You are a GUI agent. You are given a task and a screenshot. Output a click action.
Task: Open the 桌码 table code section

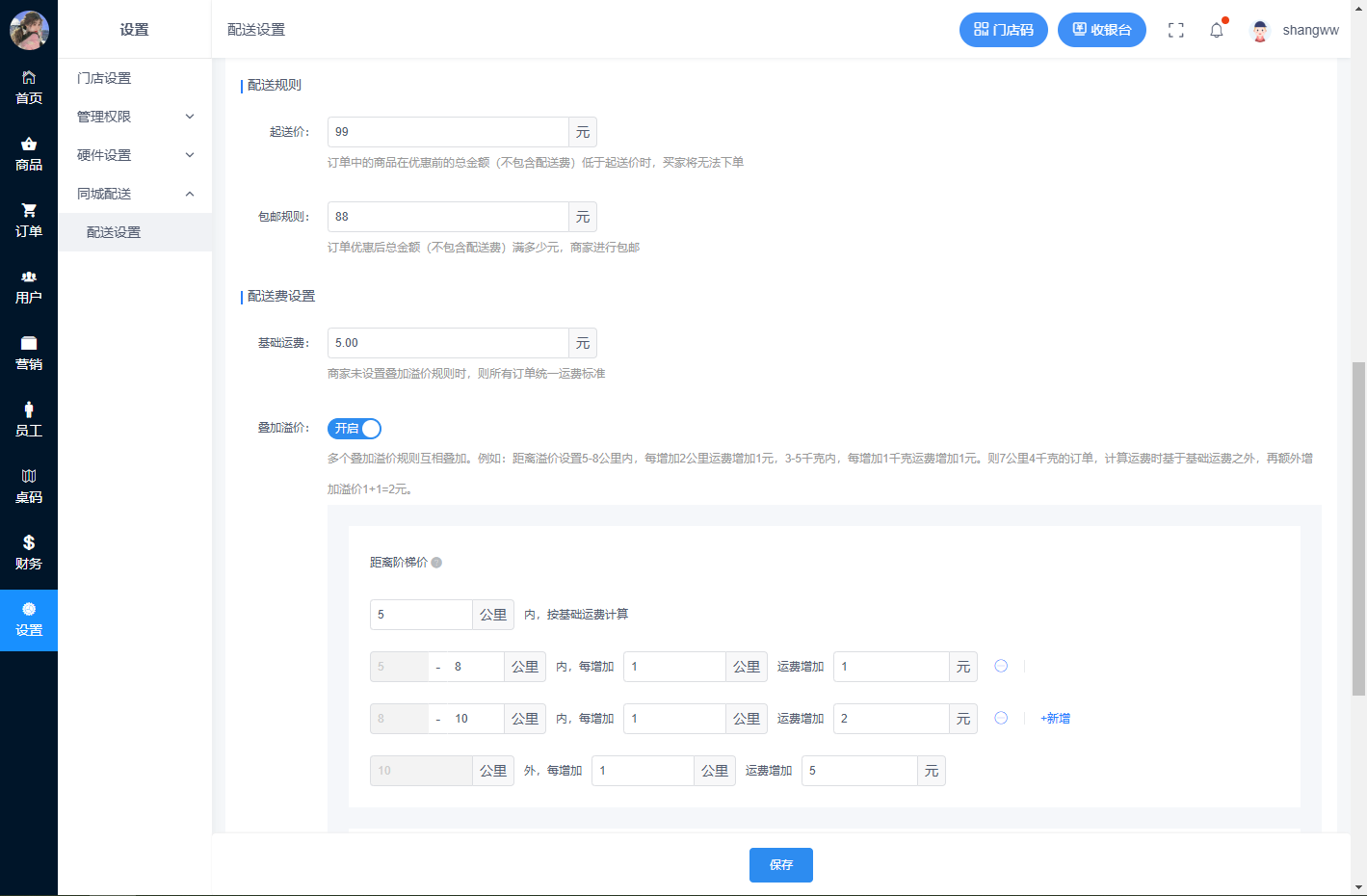coord(29,486)
